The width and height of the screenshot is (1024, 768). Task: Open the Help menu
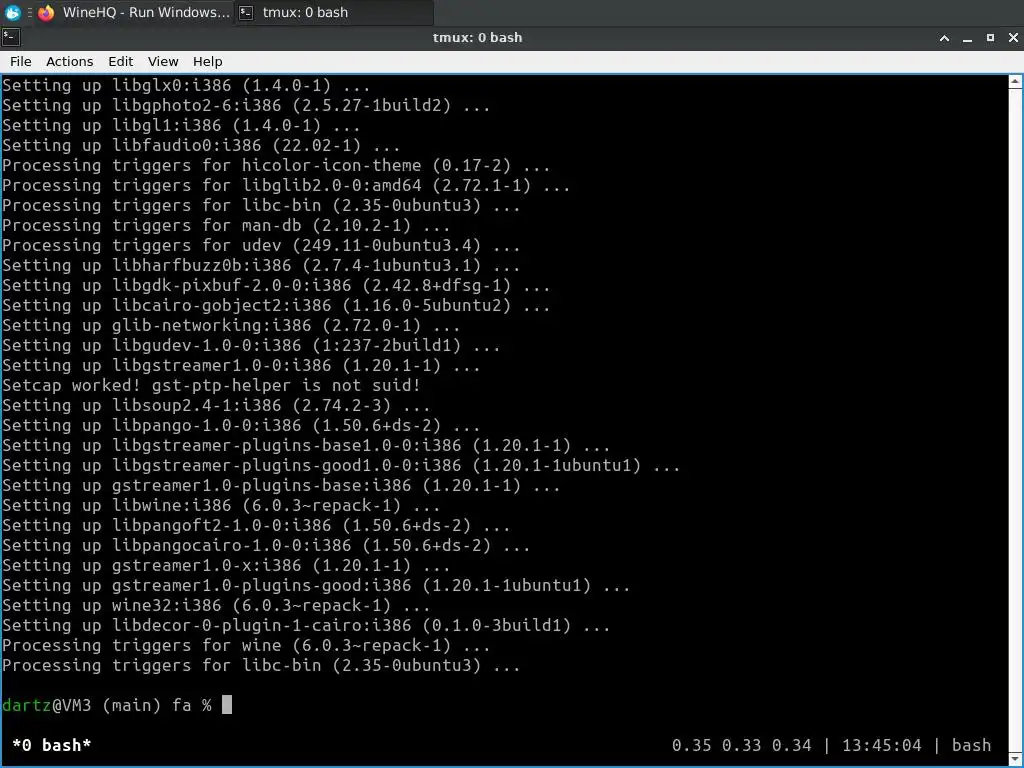[208, 61]
